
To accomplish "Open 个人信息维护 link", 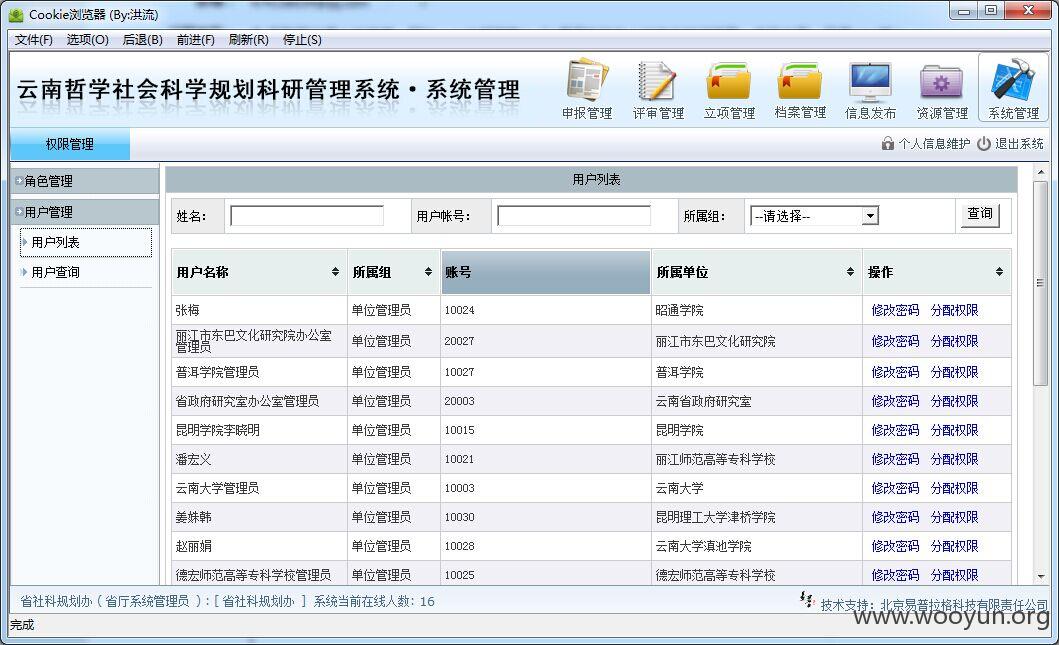I will [934, 143].
